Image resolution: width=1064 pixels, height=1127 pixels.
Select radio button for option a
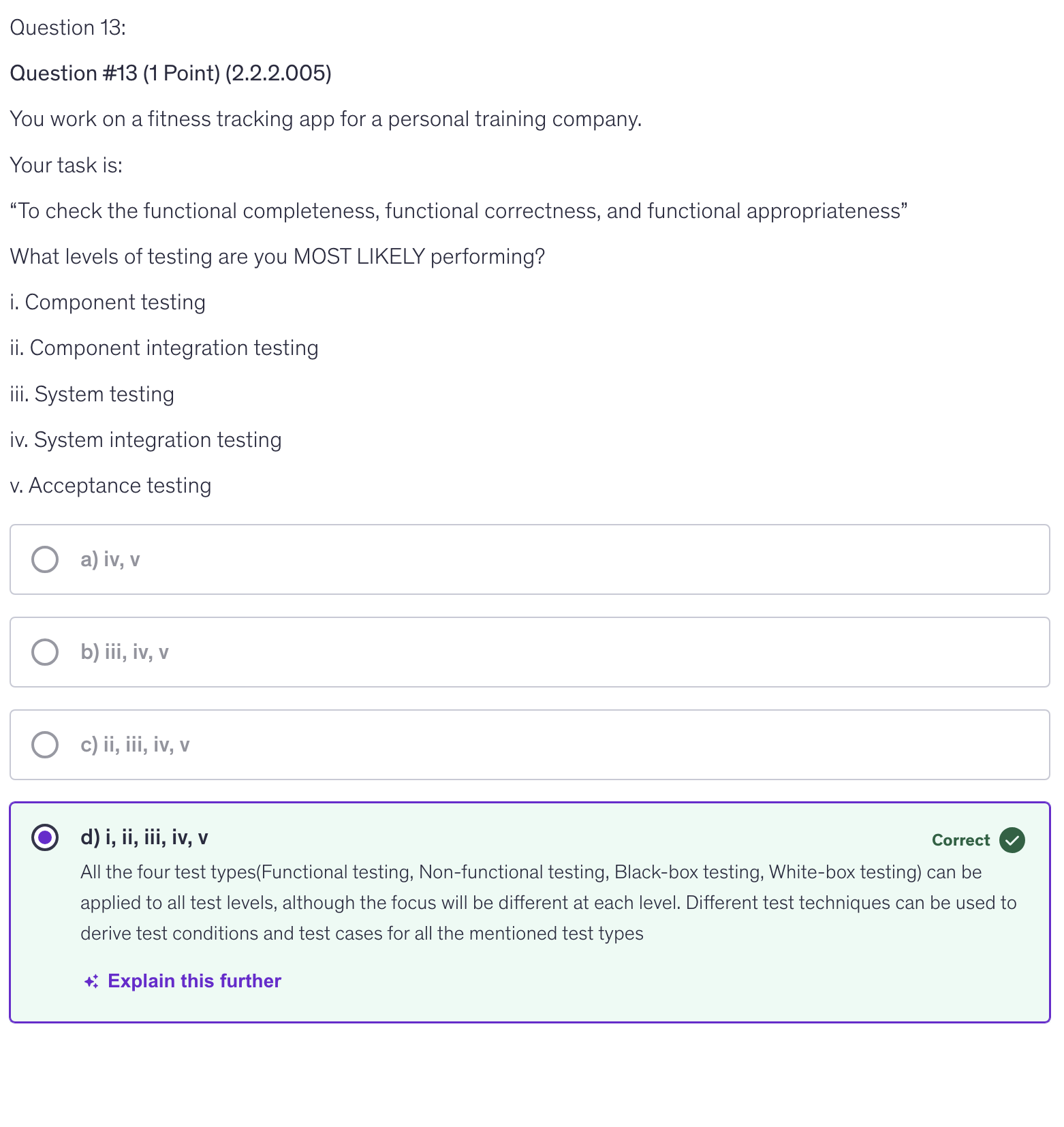[x=45, y=559]
